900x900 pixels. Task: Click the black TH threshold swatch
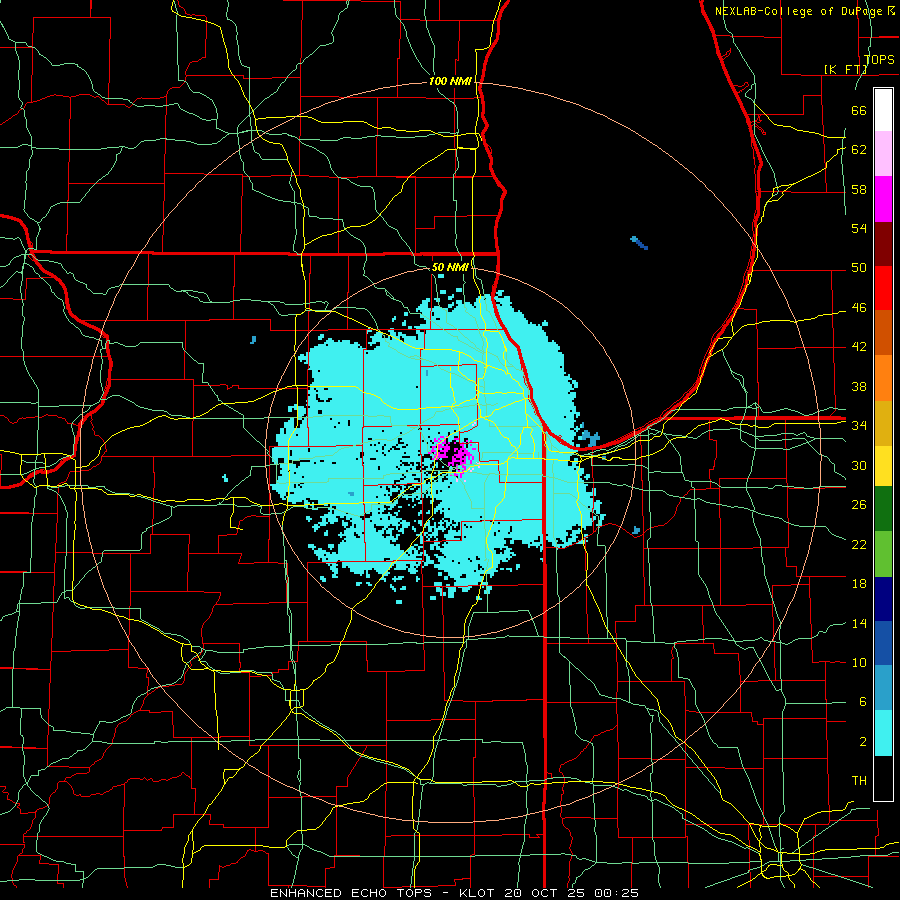click(x=883, y=778)
